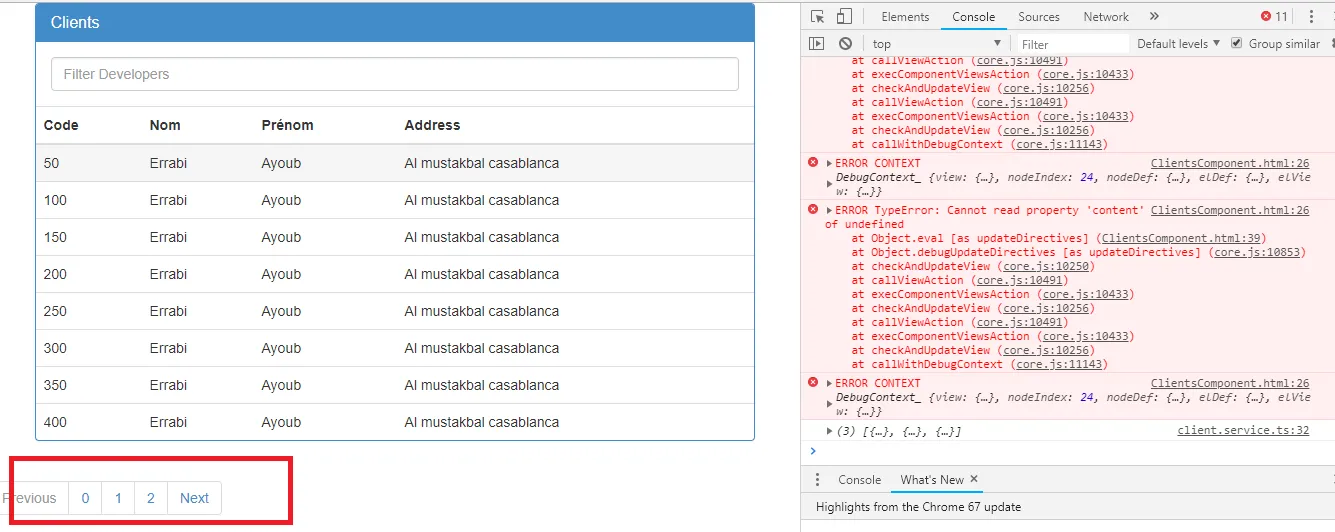Expand the logged (3) array entry
The width and height of the screenshot is (1335, 532).
(829, 431)
